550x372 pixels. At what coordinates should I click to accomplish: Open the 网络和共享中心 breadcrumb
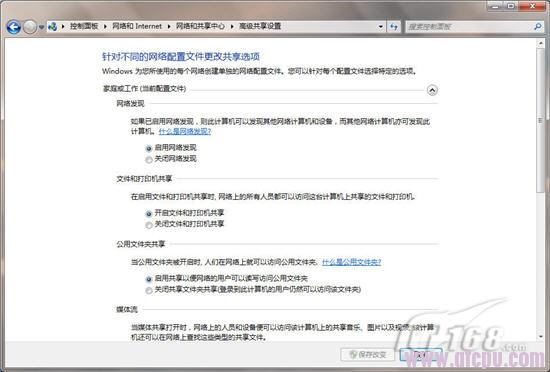[200, 26]
